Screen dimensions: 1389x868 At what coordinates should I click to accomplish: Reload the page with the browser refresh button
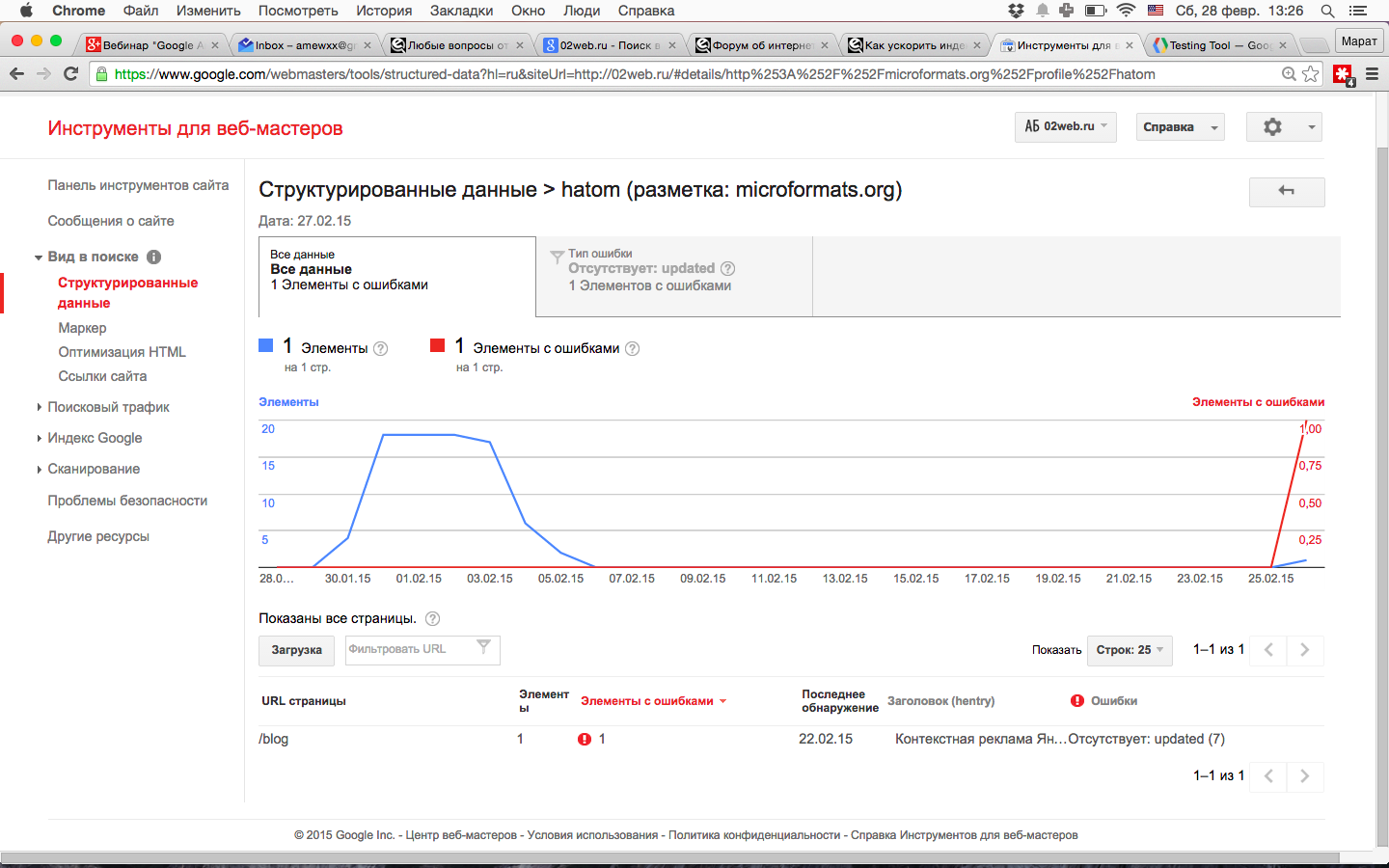(x=70, y=74)
